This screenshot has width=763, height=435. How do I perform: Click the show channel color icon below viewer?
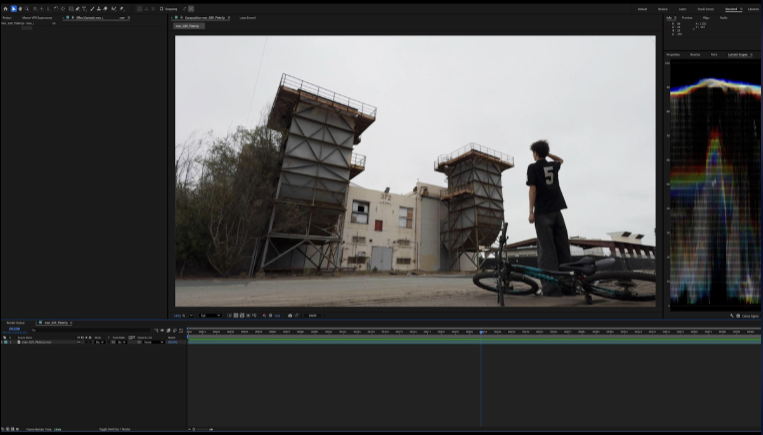(264, 315)
